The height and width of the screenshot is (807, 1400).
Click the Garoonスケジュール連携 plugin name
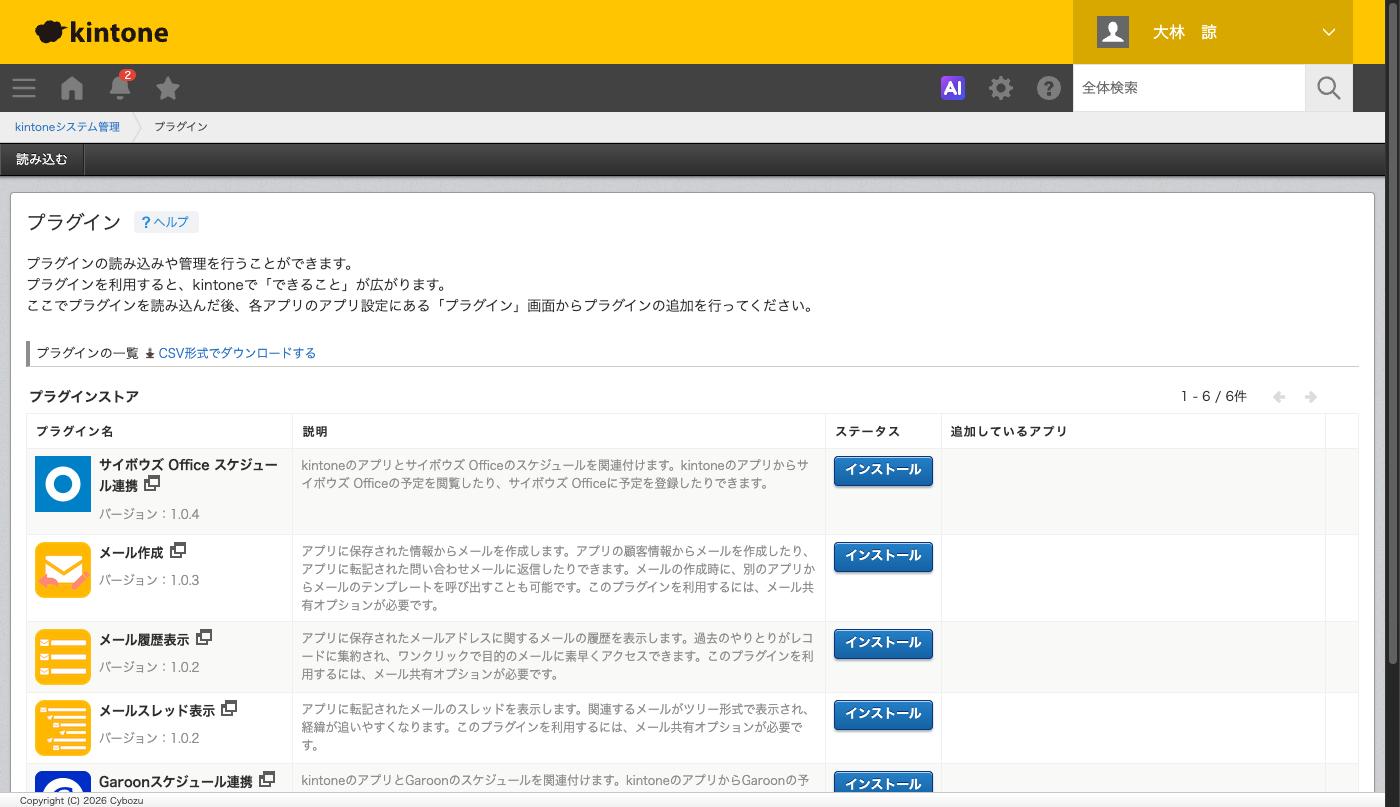coord(176,781)
